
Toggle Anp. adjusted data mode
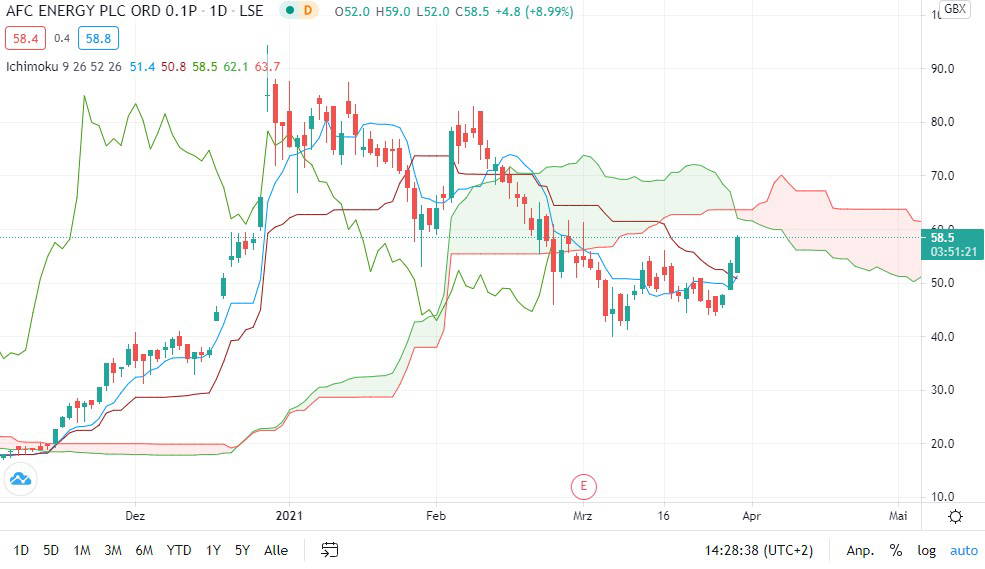(x=860, y=551)
